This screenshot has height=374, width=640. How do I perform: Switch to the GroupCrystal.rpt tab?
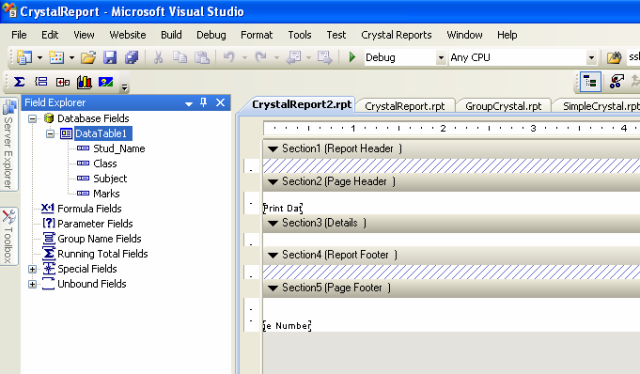503,106
